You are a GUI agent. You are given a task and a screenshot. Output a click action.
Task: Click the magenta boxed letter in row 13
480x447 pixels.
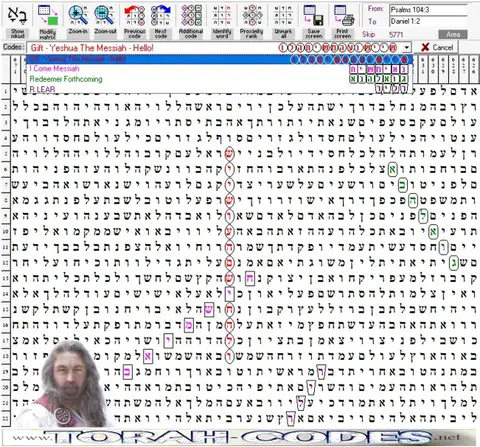point(250,278)
